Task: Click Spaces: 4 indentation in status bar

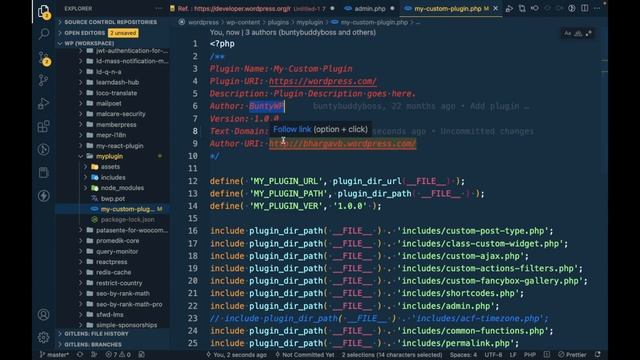Action: click(463, 355)
